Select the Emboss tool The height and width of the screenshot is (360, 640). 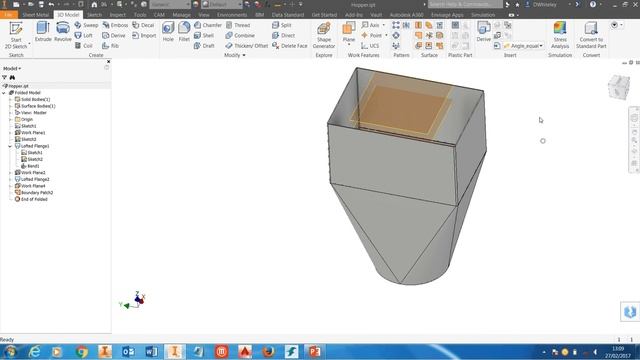click(115, 25)
